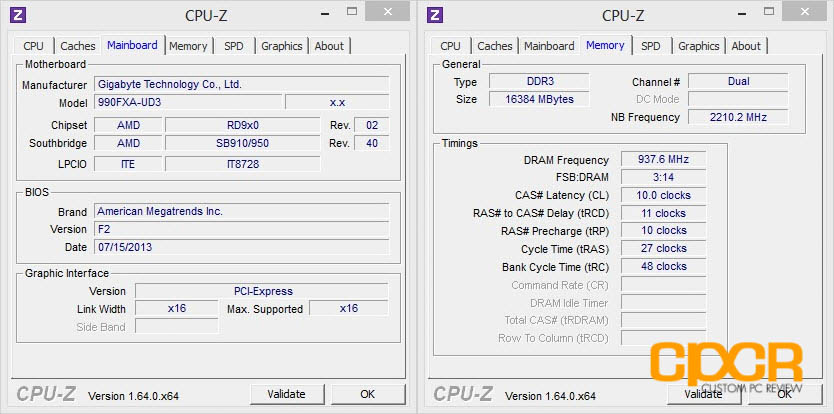The height and width of the screenshot is (414, 834).
Task: Click the purple Z icon in right CPU-Z window
Action: (435, 15)
